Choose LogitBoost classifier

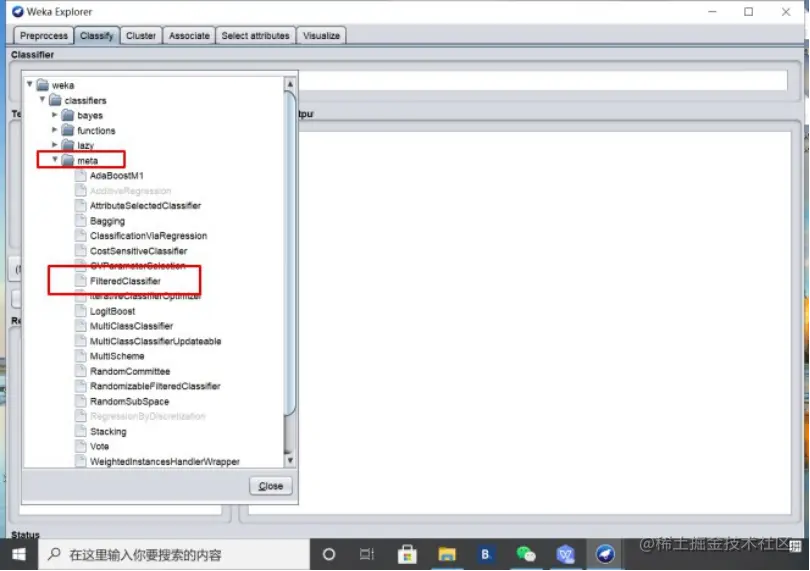[112, 312]
